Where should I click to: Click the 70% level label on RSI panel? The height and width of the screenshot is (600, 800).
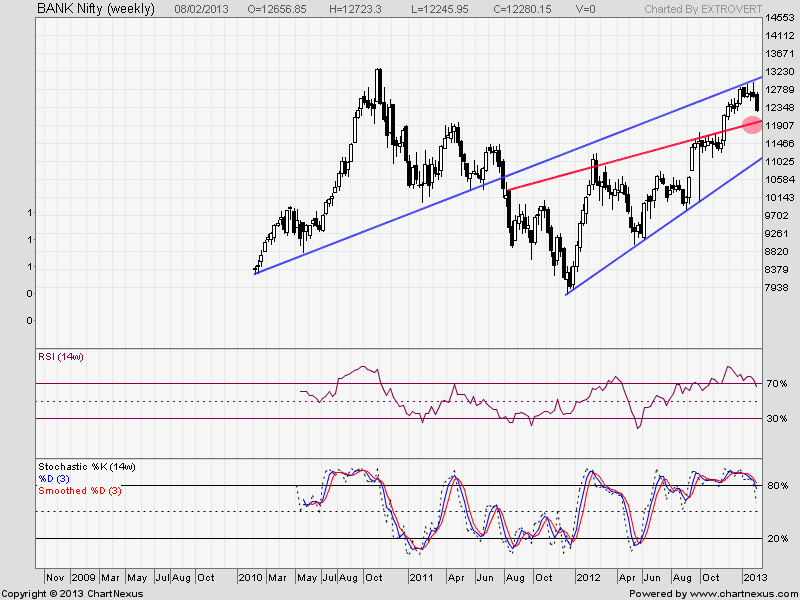point(777,384)
